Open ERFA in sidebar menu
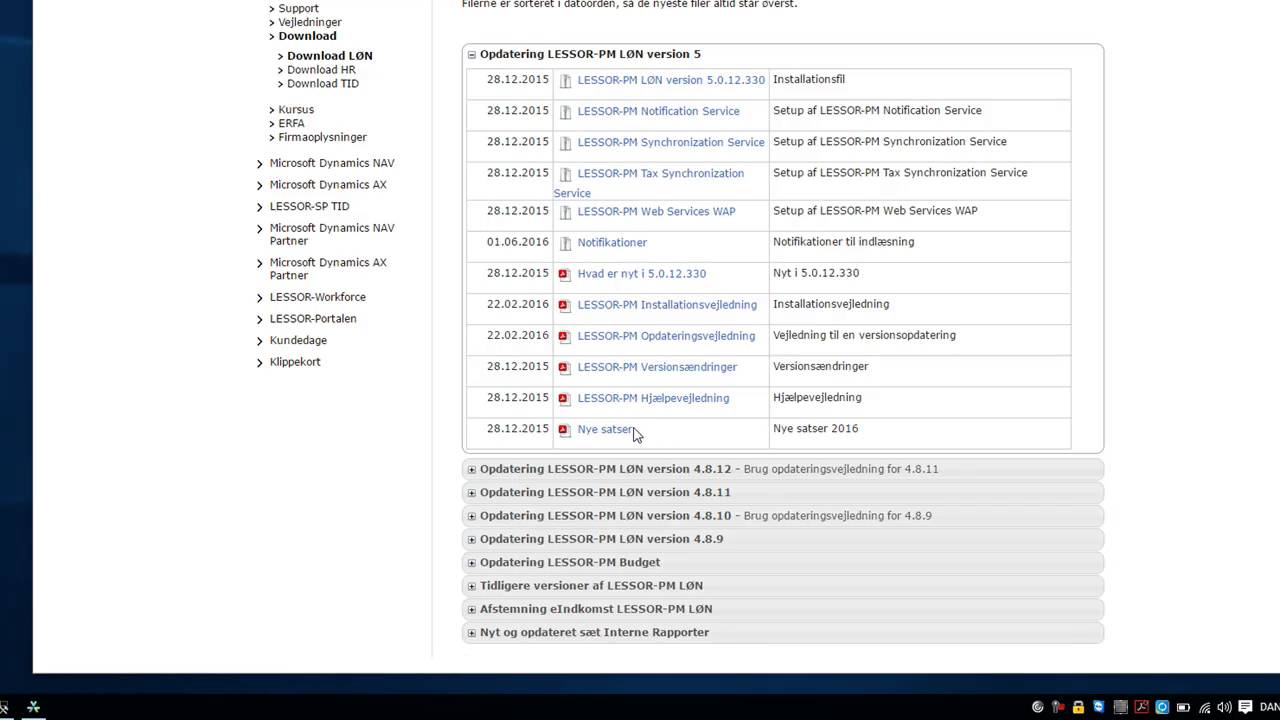Viewport: 1280px width, 720px height. coord(291,124)
